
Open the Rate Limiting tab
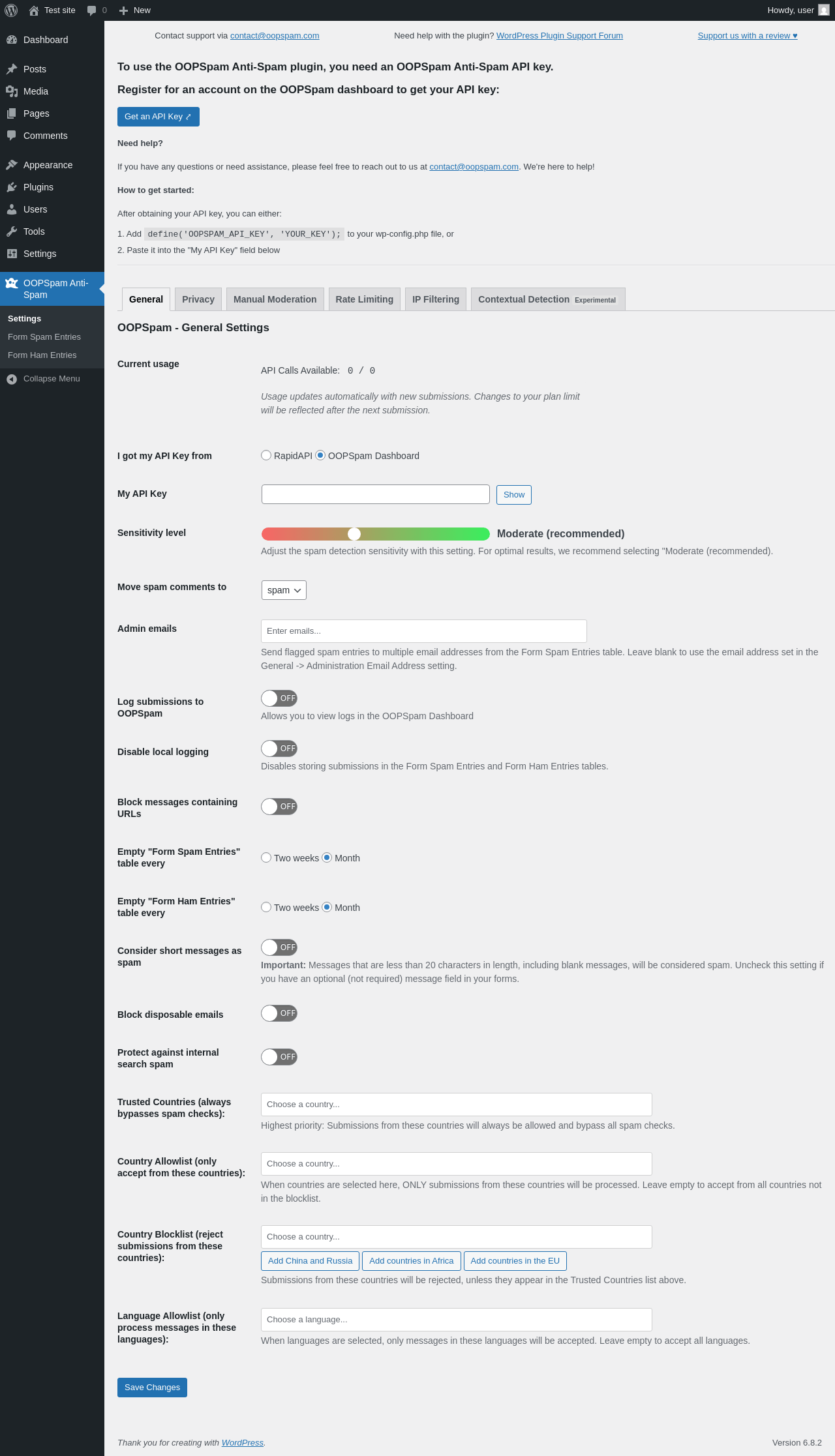point(365,299)
